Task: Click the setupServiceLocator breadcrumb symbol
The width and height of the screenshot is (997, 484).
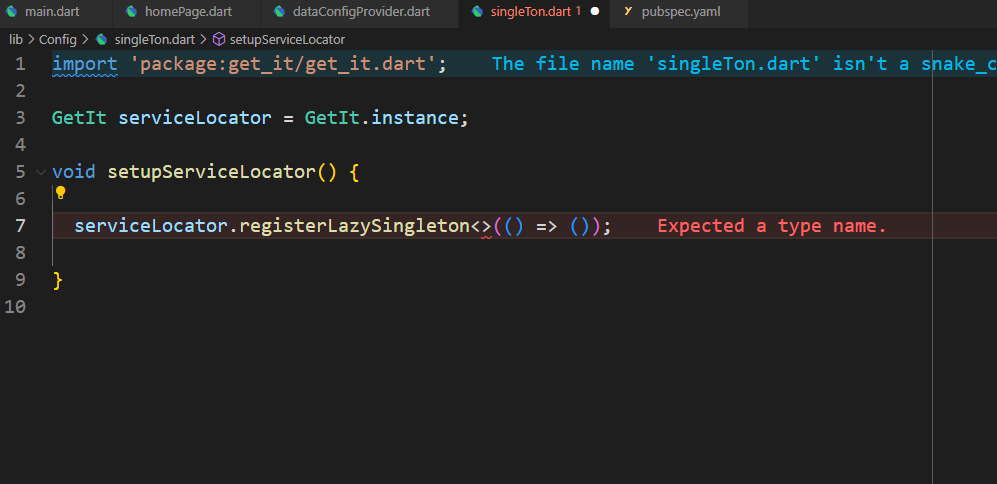Action: pos(287,39)
